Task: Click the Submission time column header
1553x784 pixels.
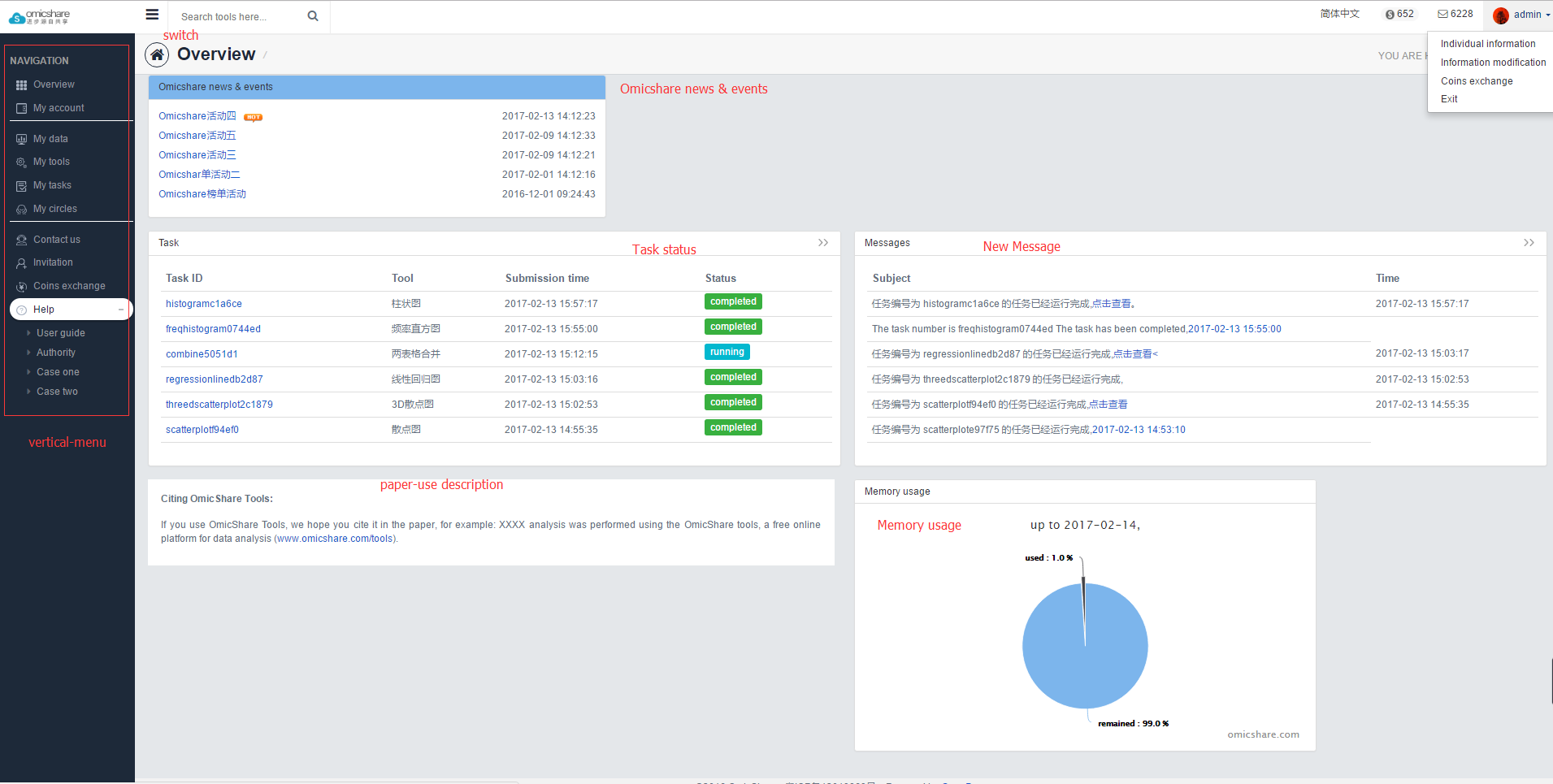Action: click(x=547, y=278)
